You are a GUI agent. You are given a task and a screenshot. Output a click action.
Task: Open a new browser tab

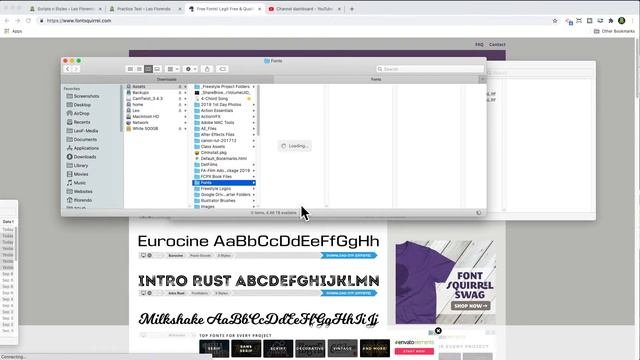point(352,9)
